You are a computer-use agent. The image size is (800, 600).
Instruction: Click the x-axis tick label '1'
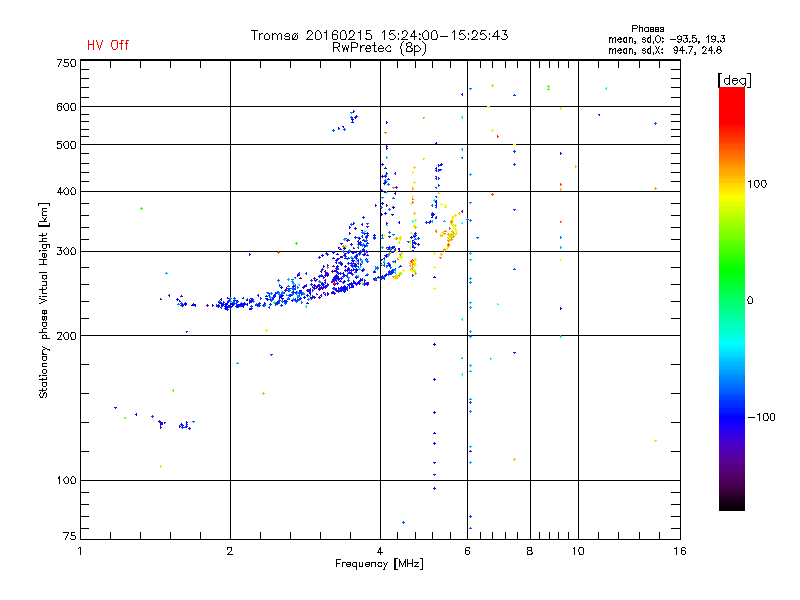click(x=80, y=551)
